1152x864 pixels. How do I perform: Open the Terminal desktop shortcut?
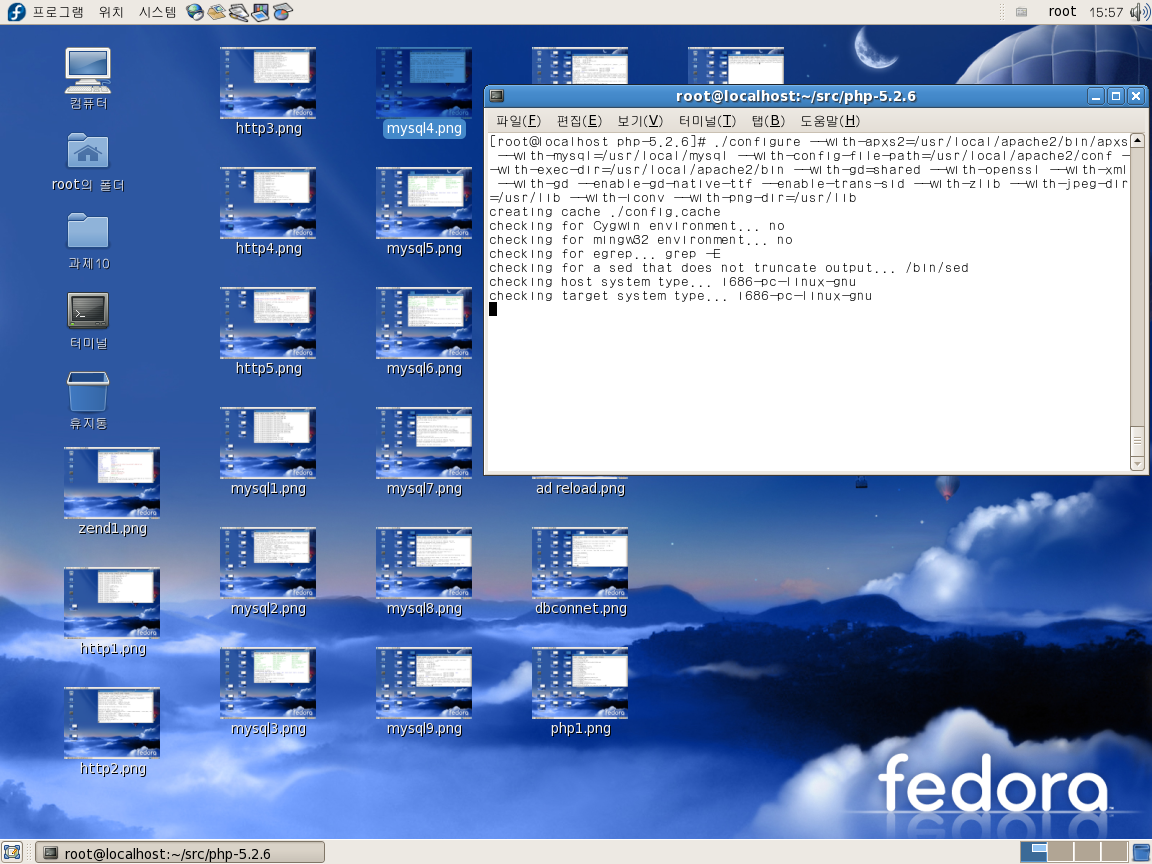pos(88,311)
